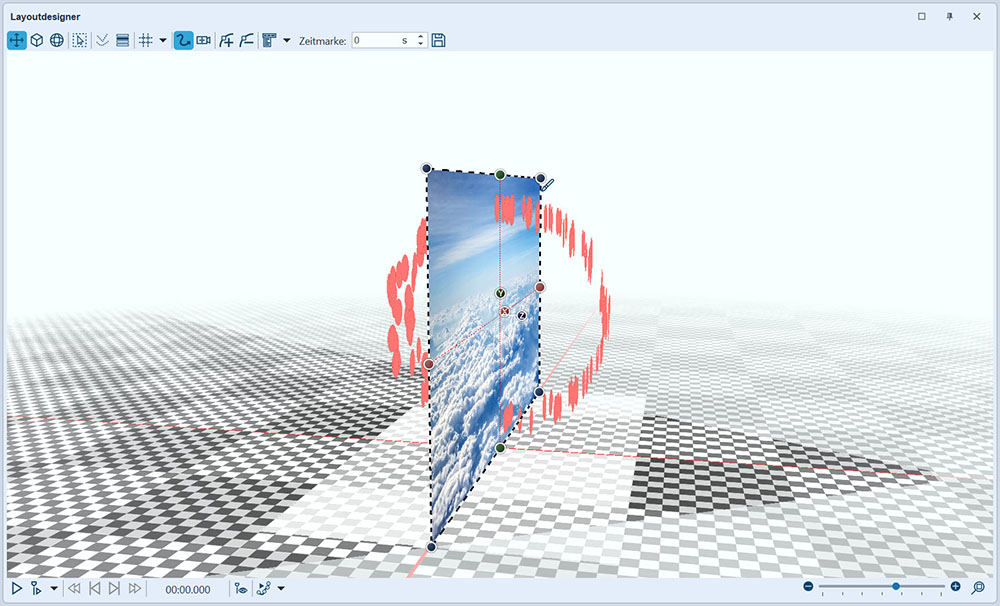
Task: Save the time mark with disk icon
Action: [x=438, y=40]
